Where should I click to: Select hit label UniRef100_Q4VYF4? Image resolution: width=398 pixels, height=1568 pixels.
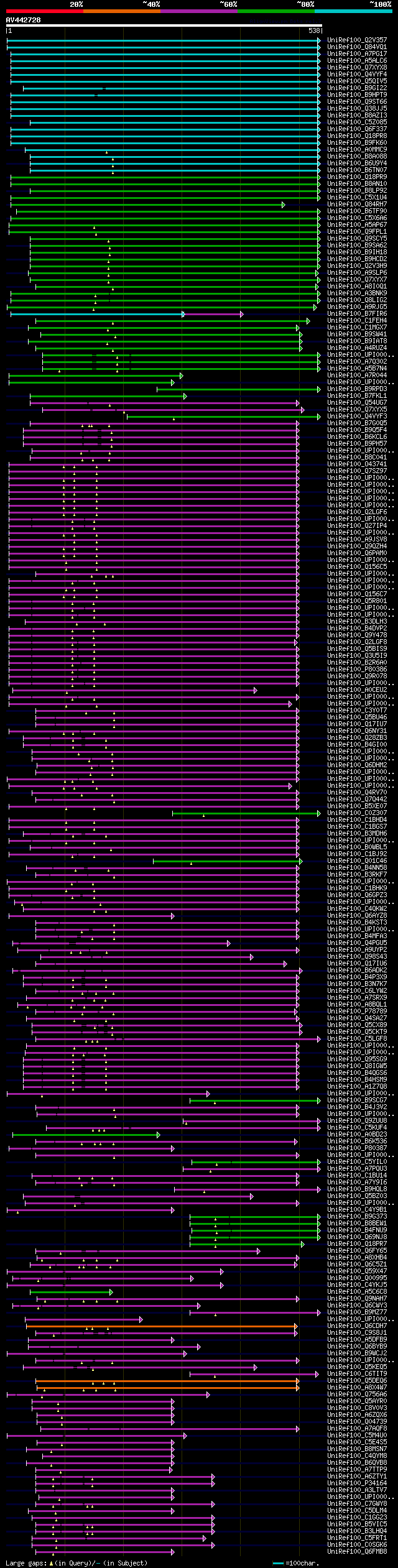coord(357,74)
